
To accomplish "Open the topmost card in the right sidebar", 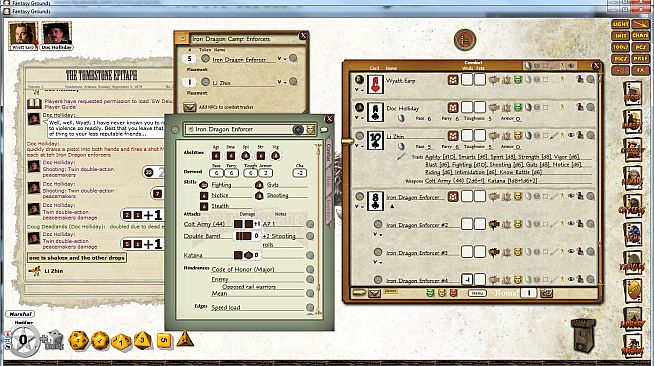I will [x=632, y=93].
